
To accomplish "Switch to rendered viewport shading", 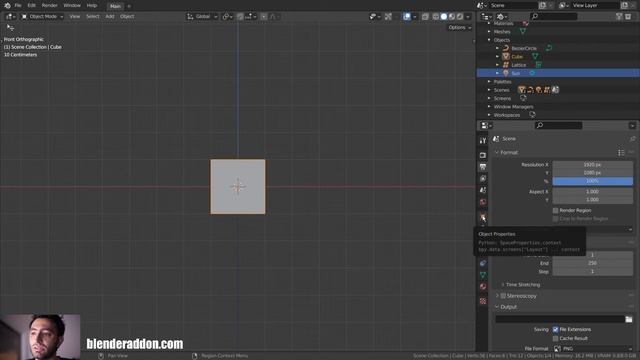I will 460,16.
